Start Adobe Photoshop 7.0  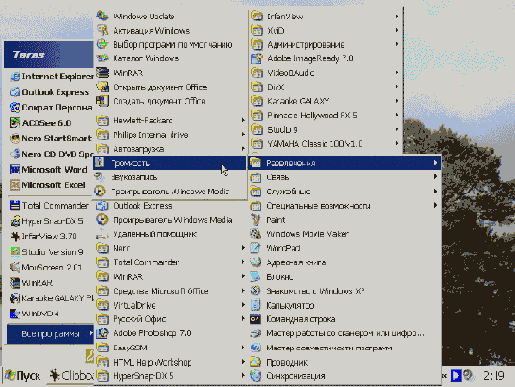click(170, 333)
